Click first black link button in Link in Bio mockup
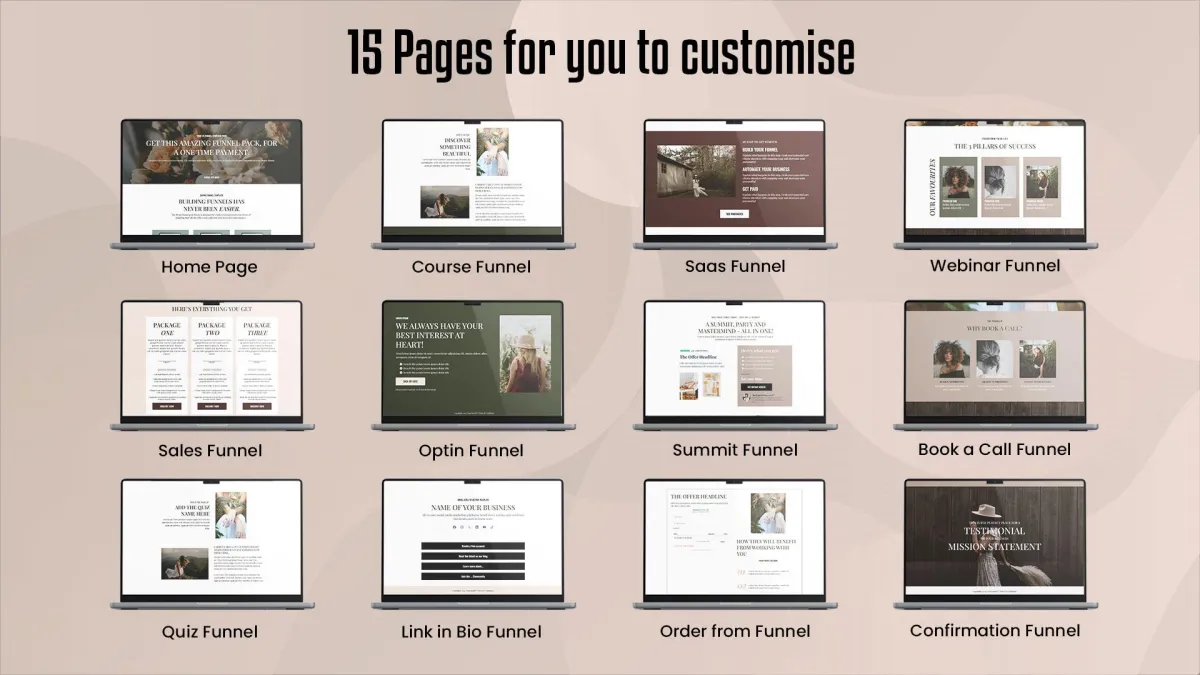The width and height of the screenshot is (1200, 675). pos(473,546)
